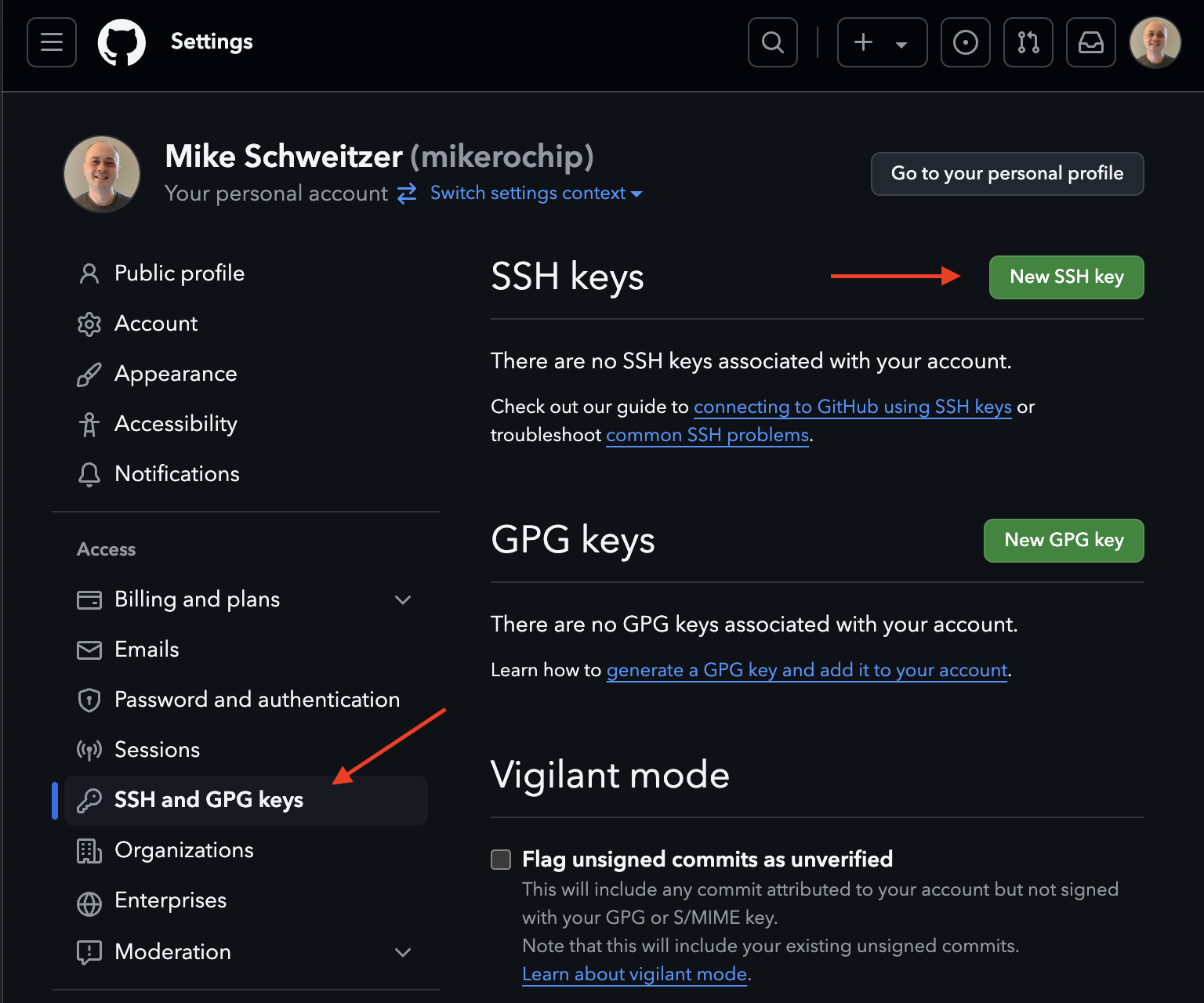The image size is (1204, 1003).
Task: Click the key icon beside SSH and GPG keys
Action: (89, 801)
